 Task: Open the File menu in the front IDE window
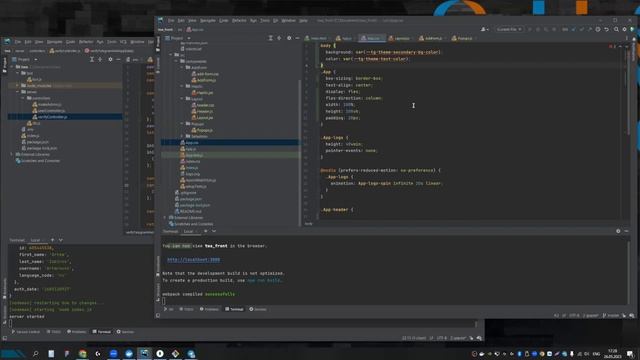(x=171, y=20)
